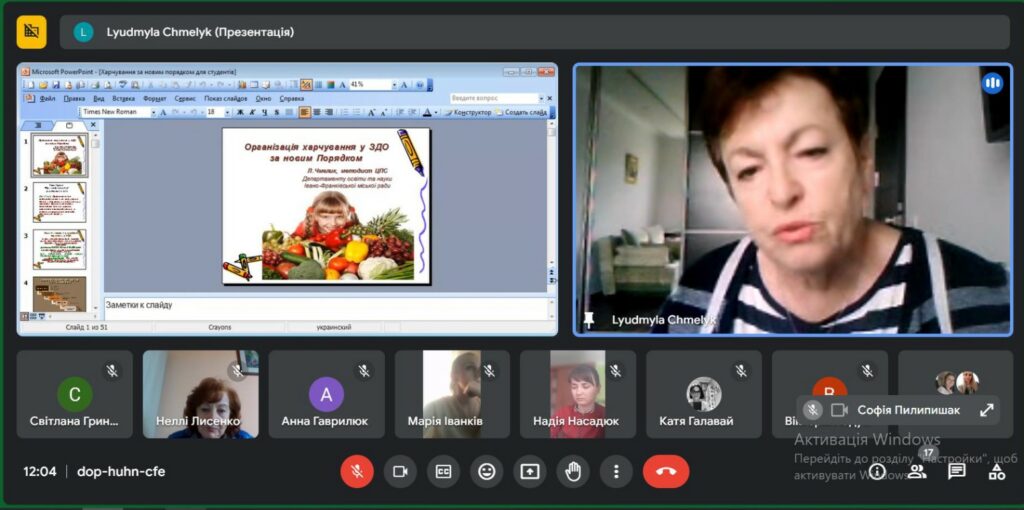Screen dimensions: 1024x510
Task: Open the Показ слайдов menu
Action: click(x=225, y=99)
